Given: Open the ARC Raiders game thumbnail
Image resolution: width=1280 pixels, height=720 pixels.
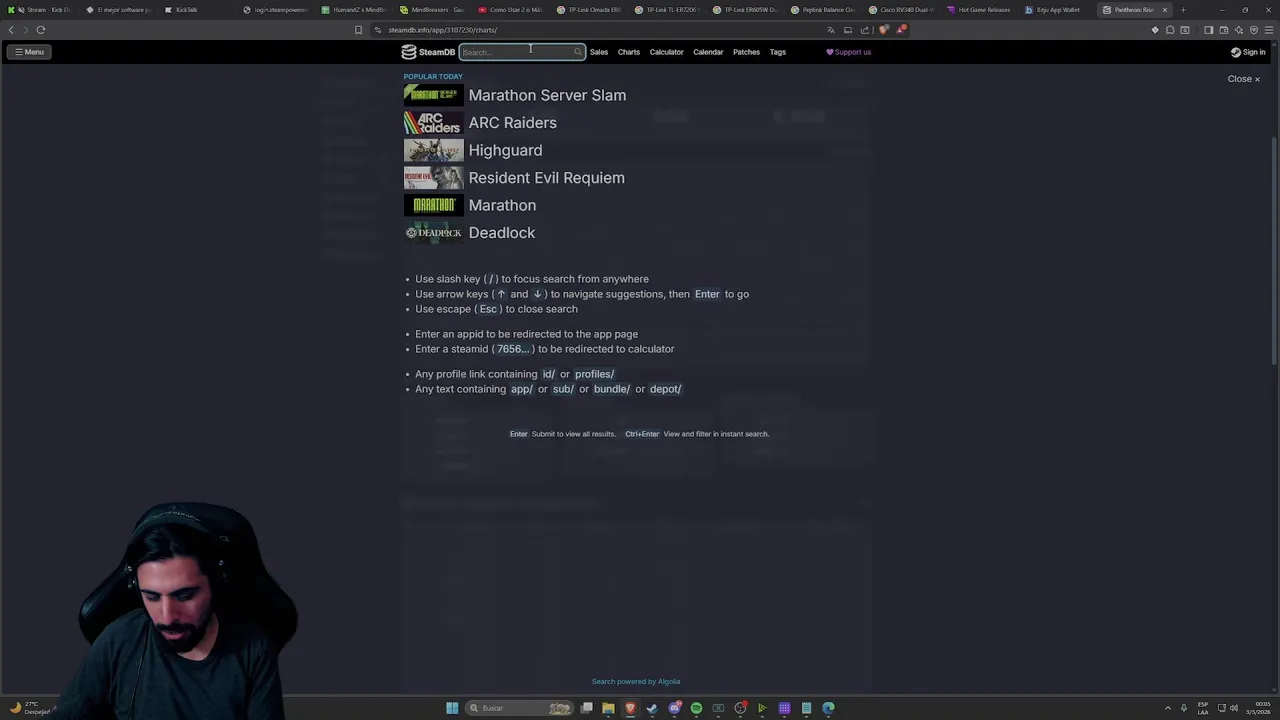Looking at the screenshot, I should click(x=433, y=122).
